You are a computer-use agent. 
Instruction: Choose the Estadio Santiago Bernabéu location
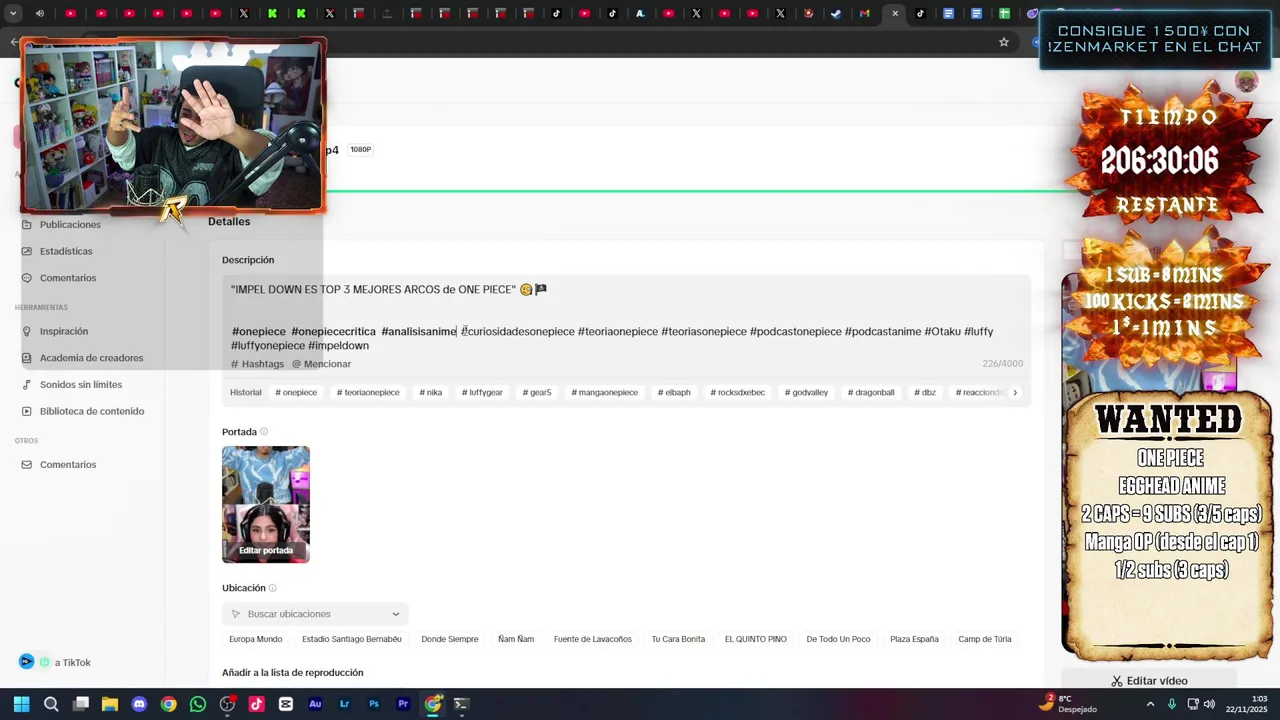(352, 639)
